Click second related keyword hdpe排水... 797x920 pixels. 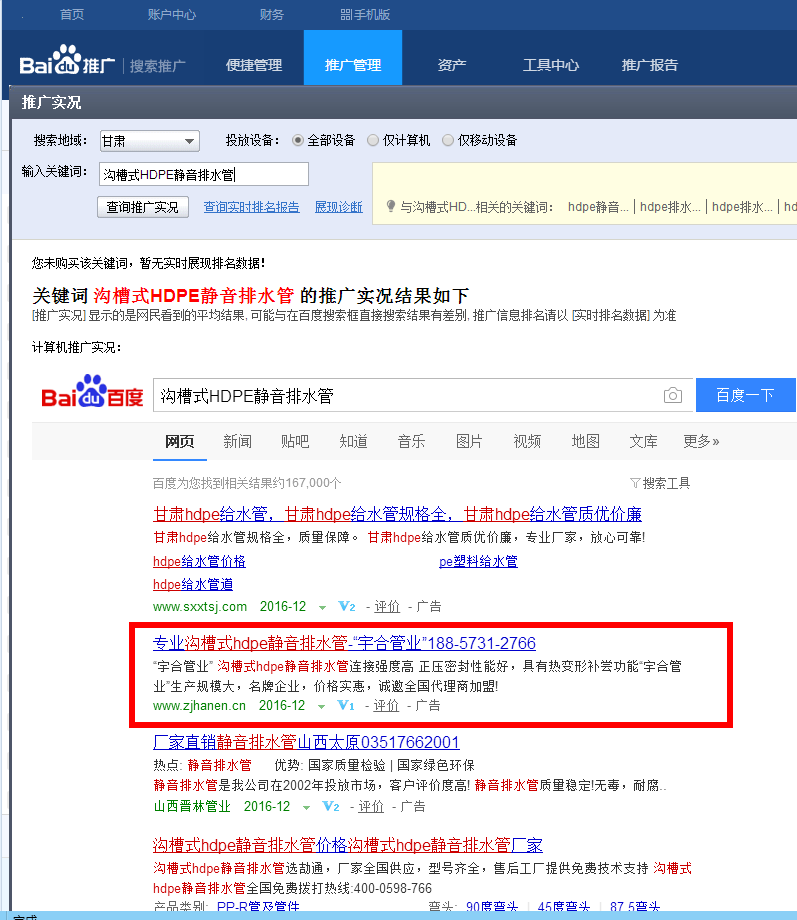(670, 207)
